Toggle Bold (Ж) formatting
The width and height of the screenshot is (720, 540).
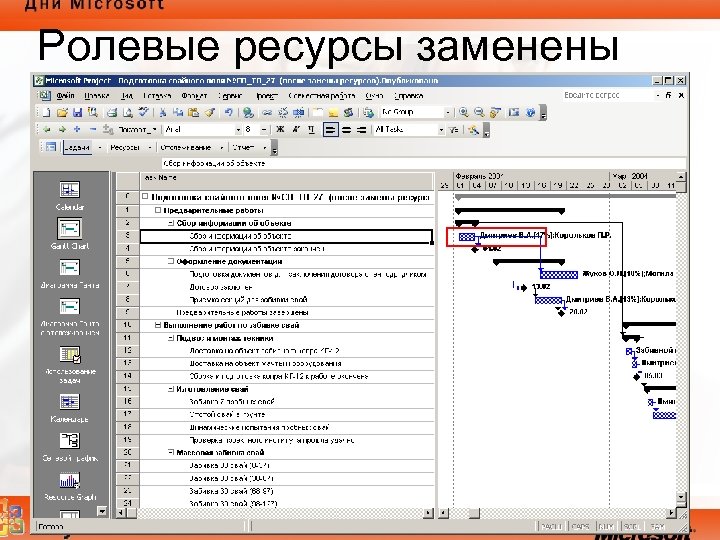click(280, 130)
